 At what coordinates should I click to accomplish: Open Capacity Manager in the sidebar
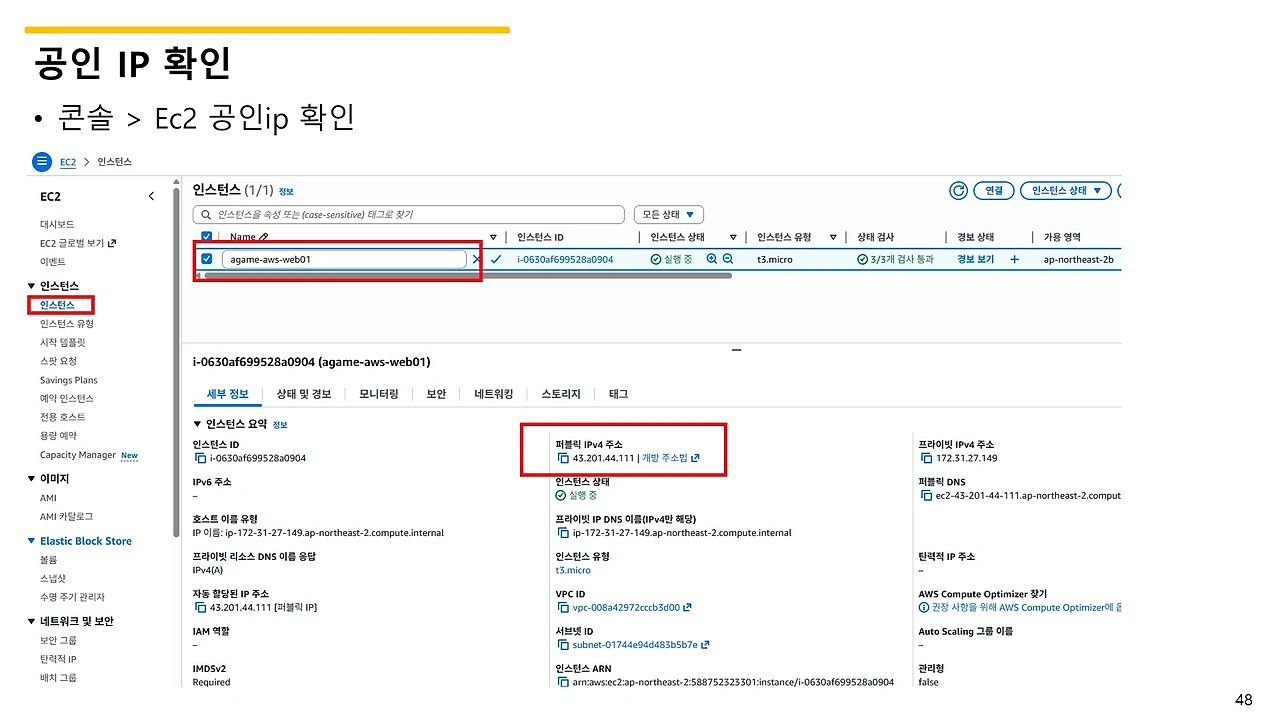pos(78,455)
